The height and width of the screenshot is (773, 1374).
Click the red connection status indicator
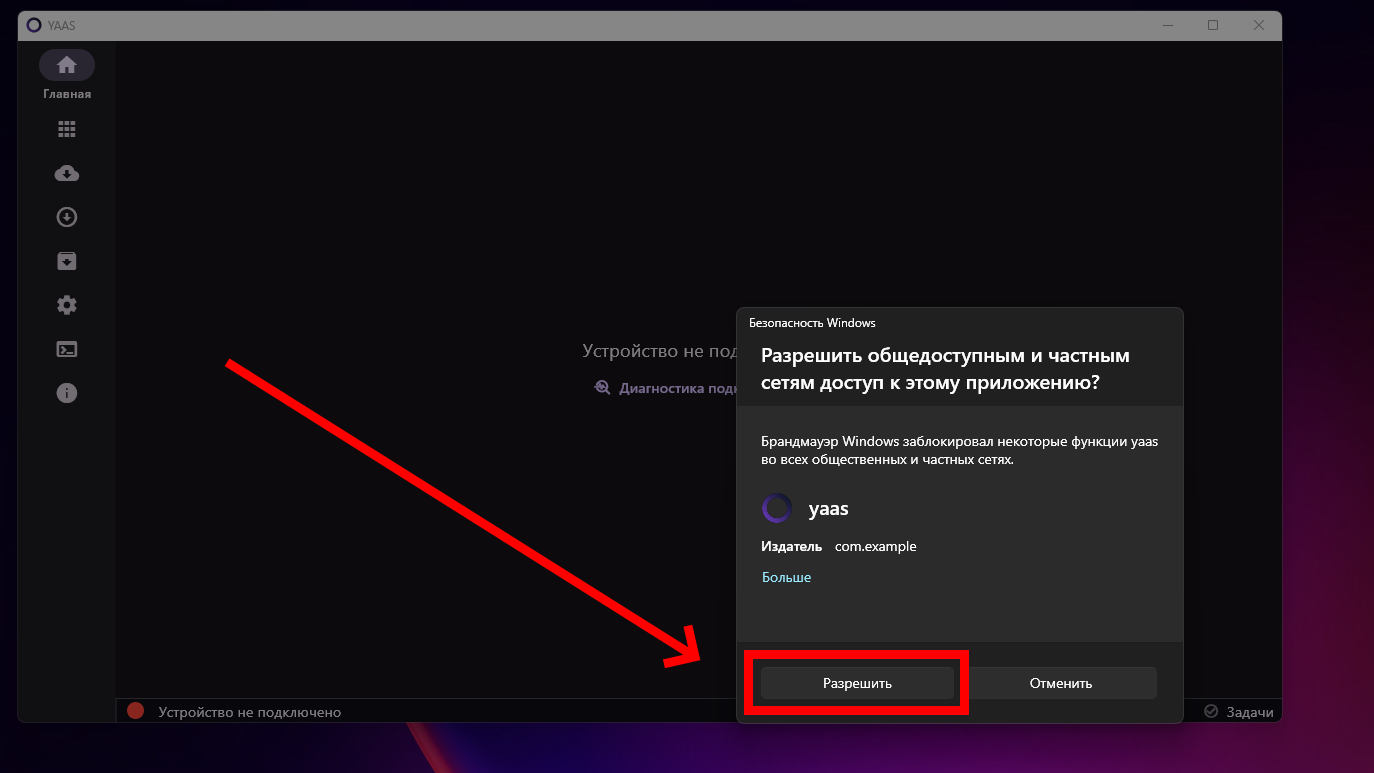pyautogui.click(x=136, y=711)
